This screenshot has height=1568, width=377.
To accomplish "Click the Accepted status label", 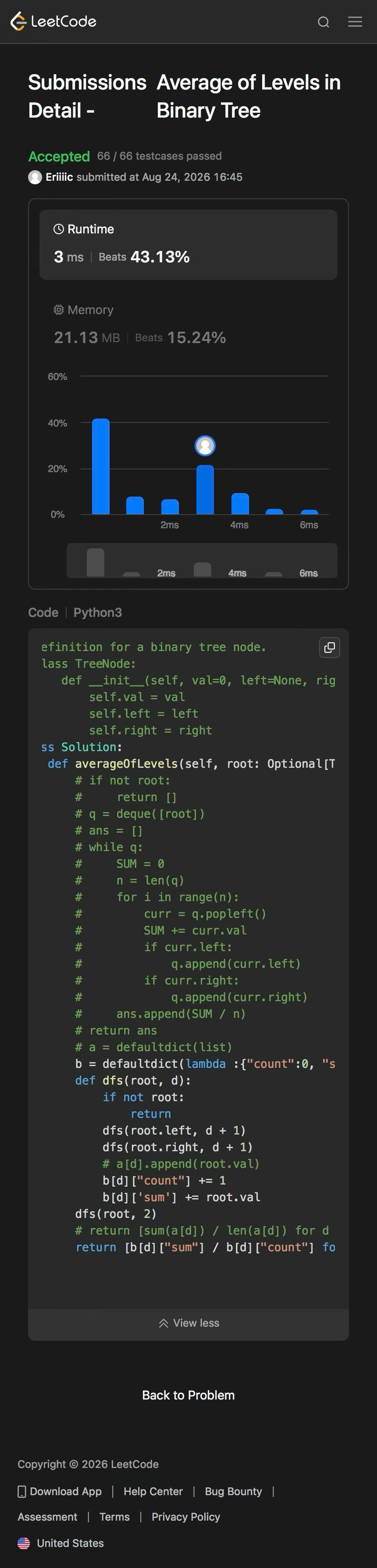I will point(59,157).
